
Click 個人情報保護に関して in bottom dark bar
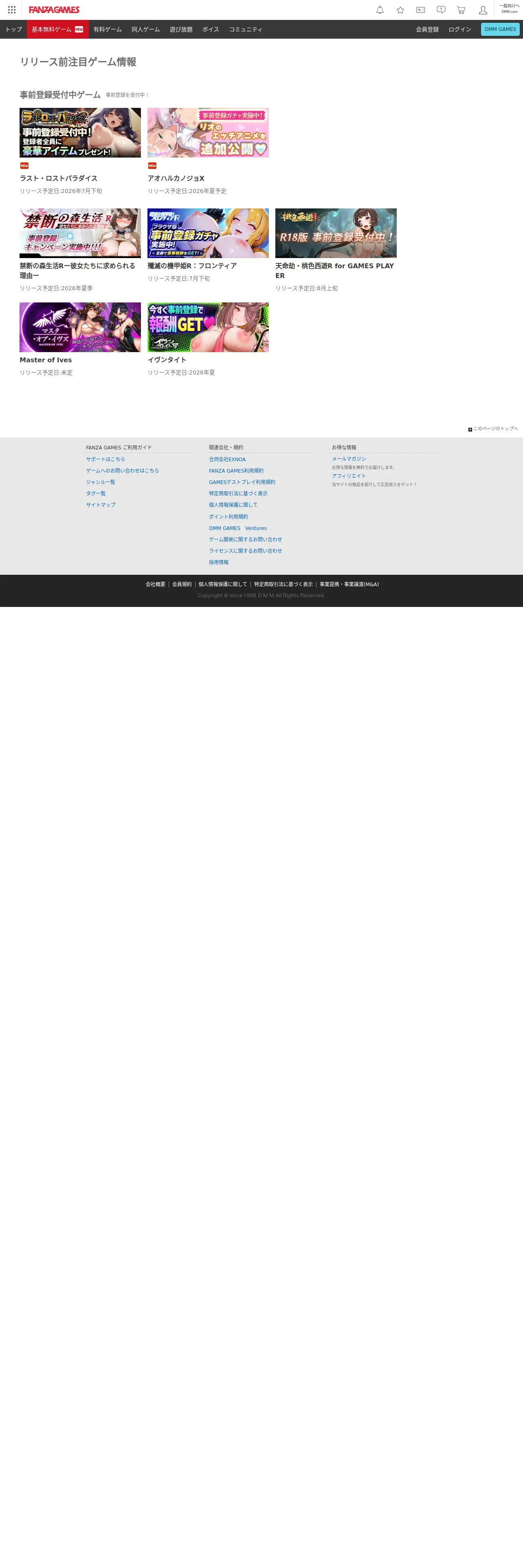[x=223, y=585]
